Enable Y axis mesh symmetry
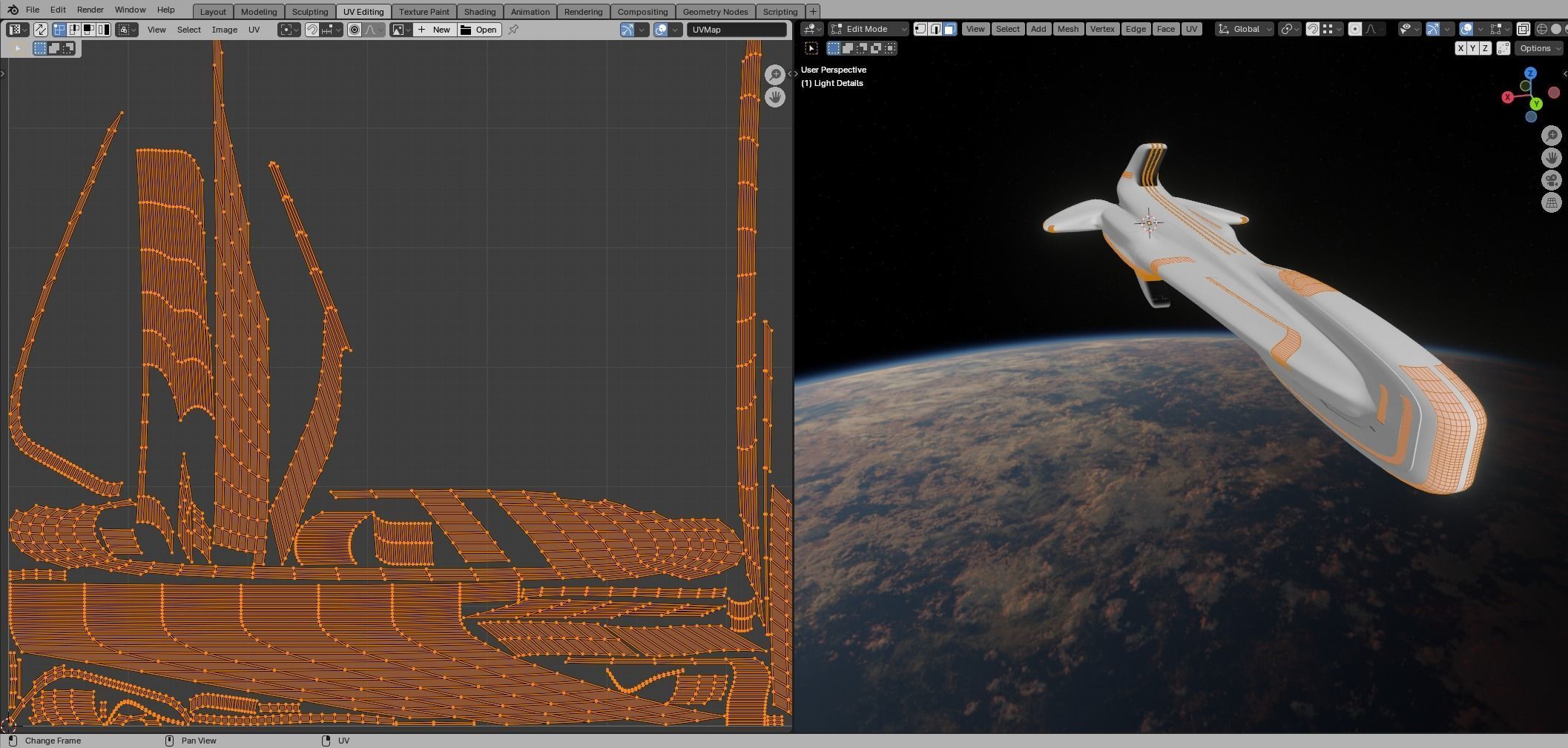This screenshot has height=748, width=1568. [1473, 48]
